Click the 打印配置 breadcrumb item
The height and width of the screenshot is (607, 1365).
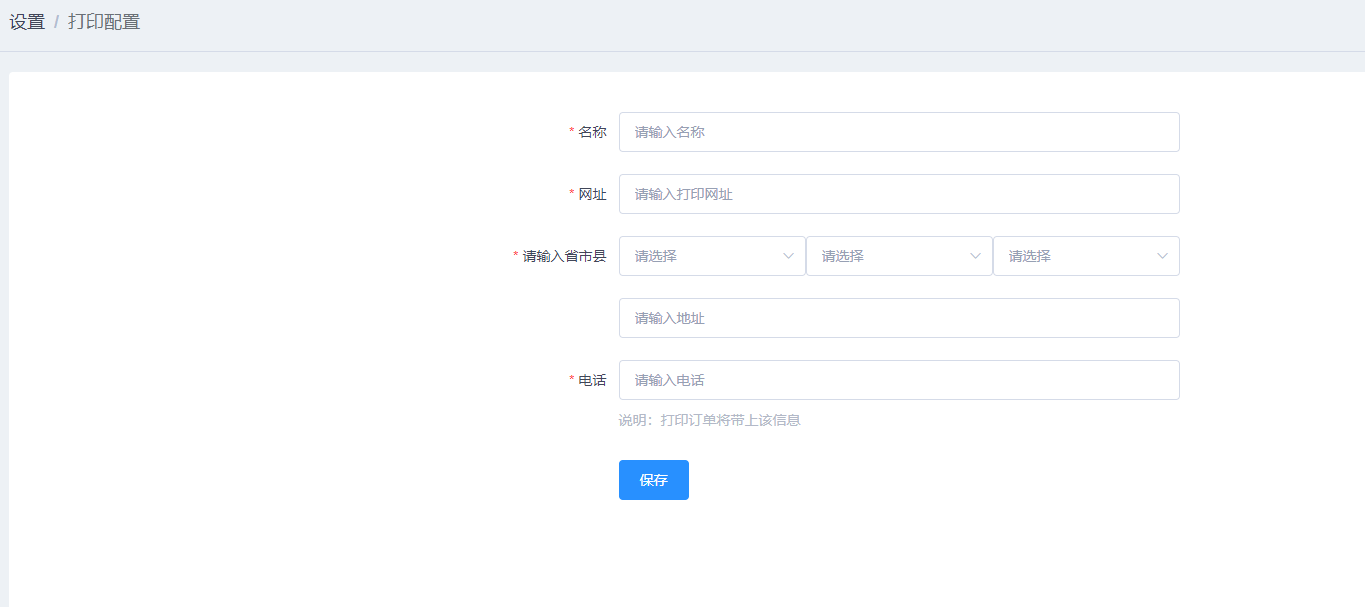pos(104,22)
